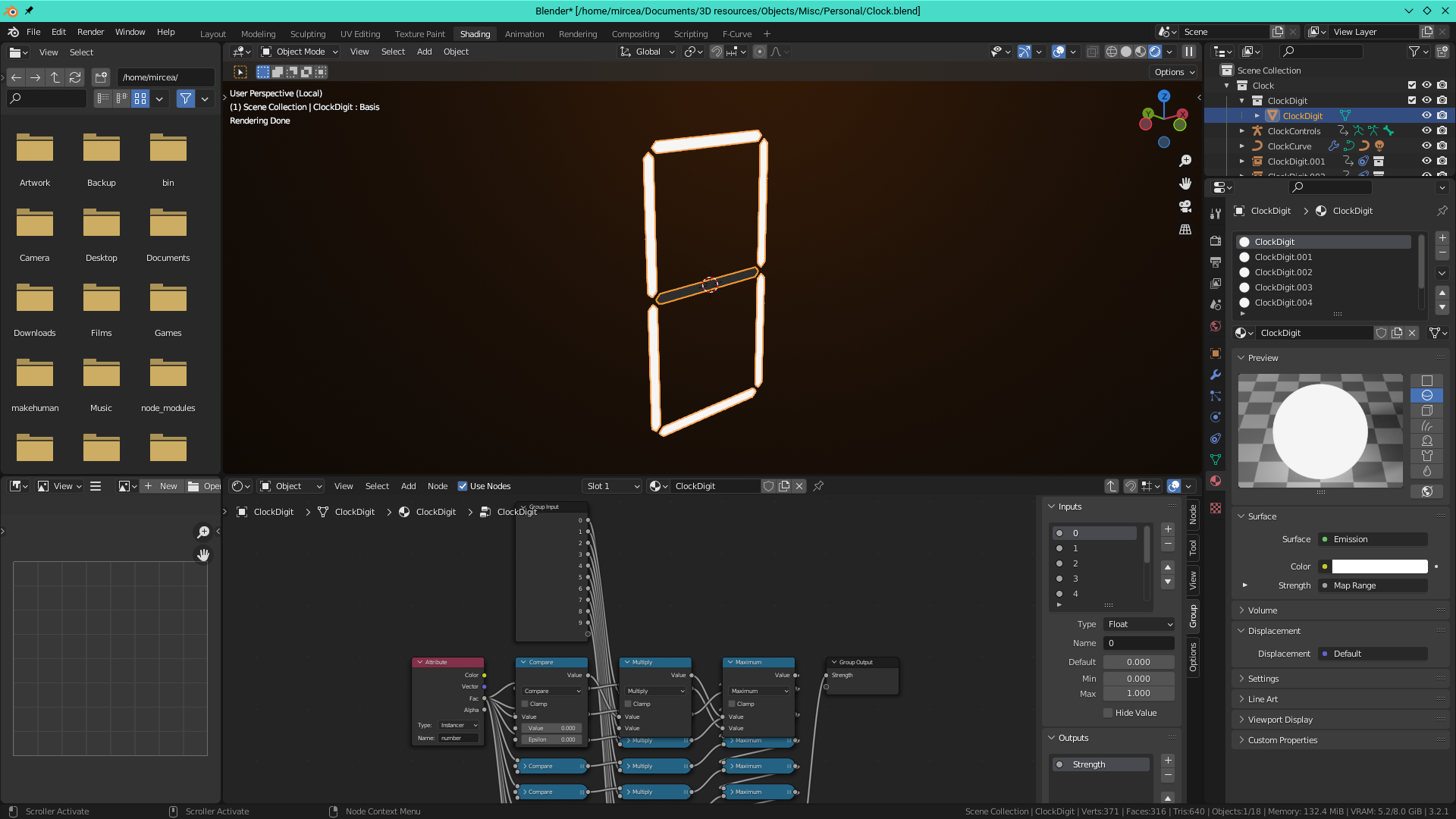Image resolution: width=1456 pixels, height=819 pixels.
Task: Refresh the file browser folder listing
Action: click(x=75, y=77)
